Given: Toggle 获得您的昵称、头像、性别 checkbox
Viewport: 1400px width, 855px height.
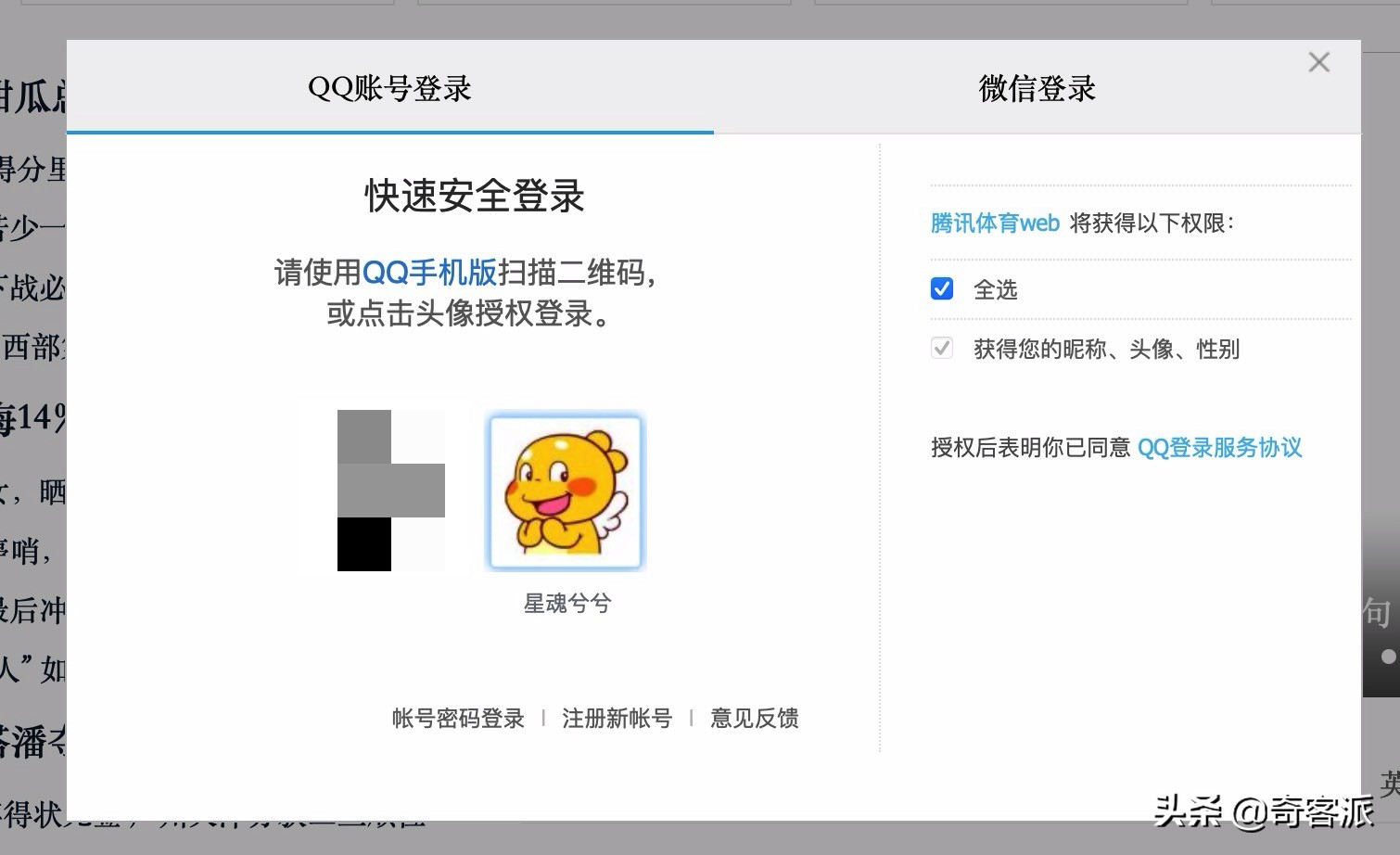Looking at the screenshot, I should click(941, 348).
